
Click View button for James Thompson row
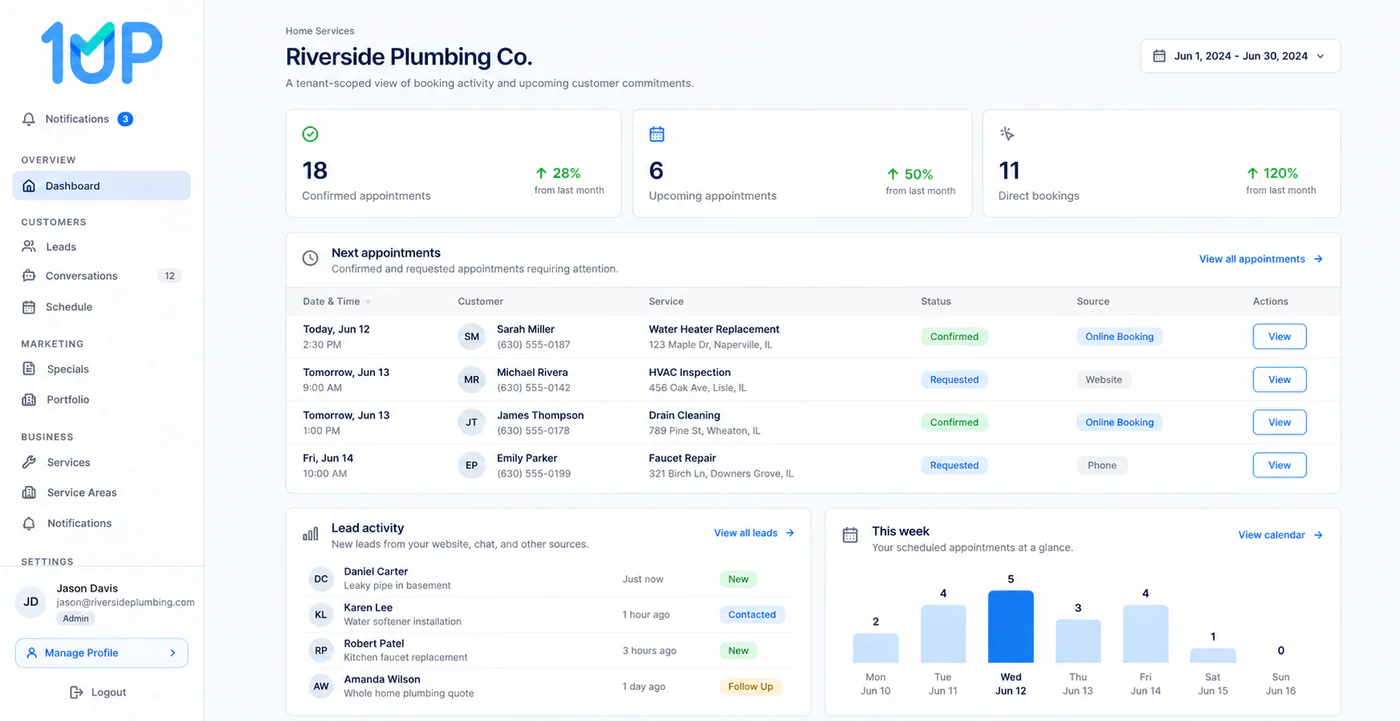(1280, 422)
